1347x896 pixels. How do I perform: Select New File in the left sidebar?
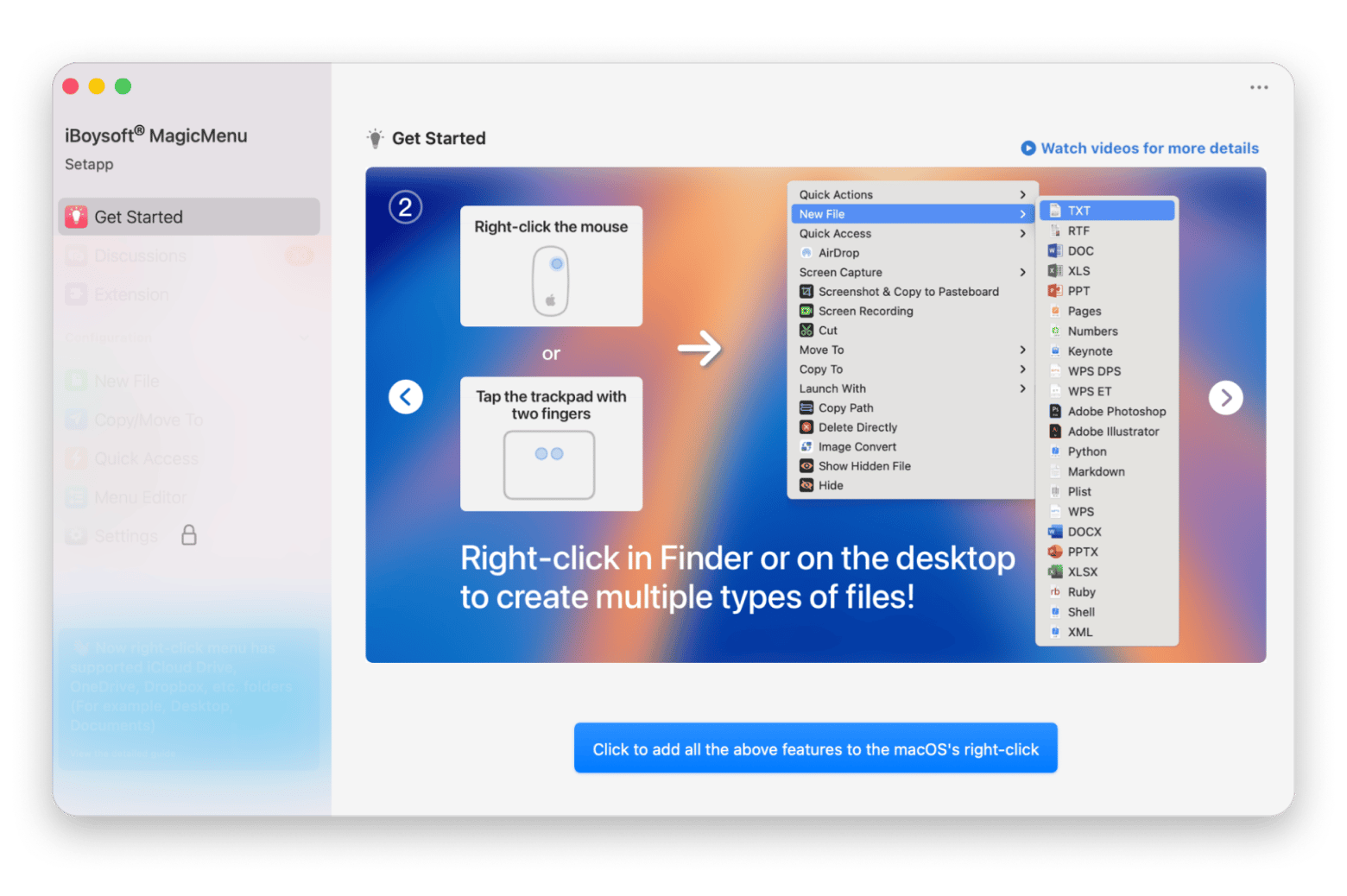(x=189, y=381)
